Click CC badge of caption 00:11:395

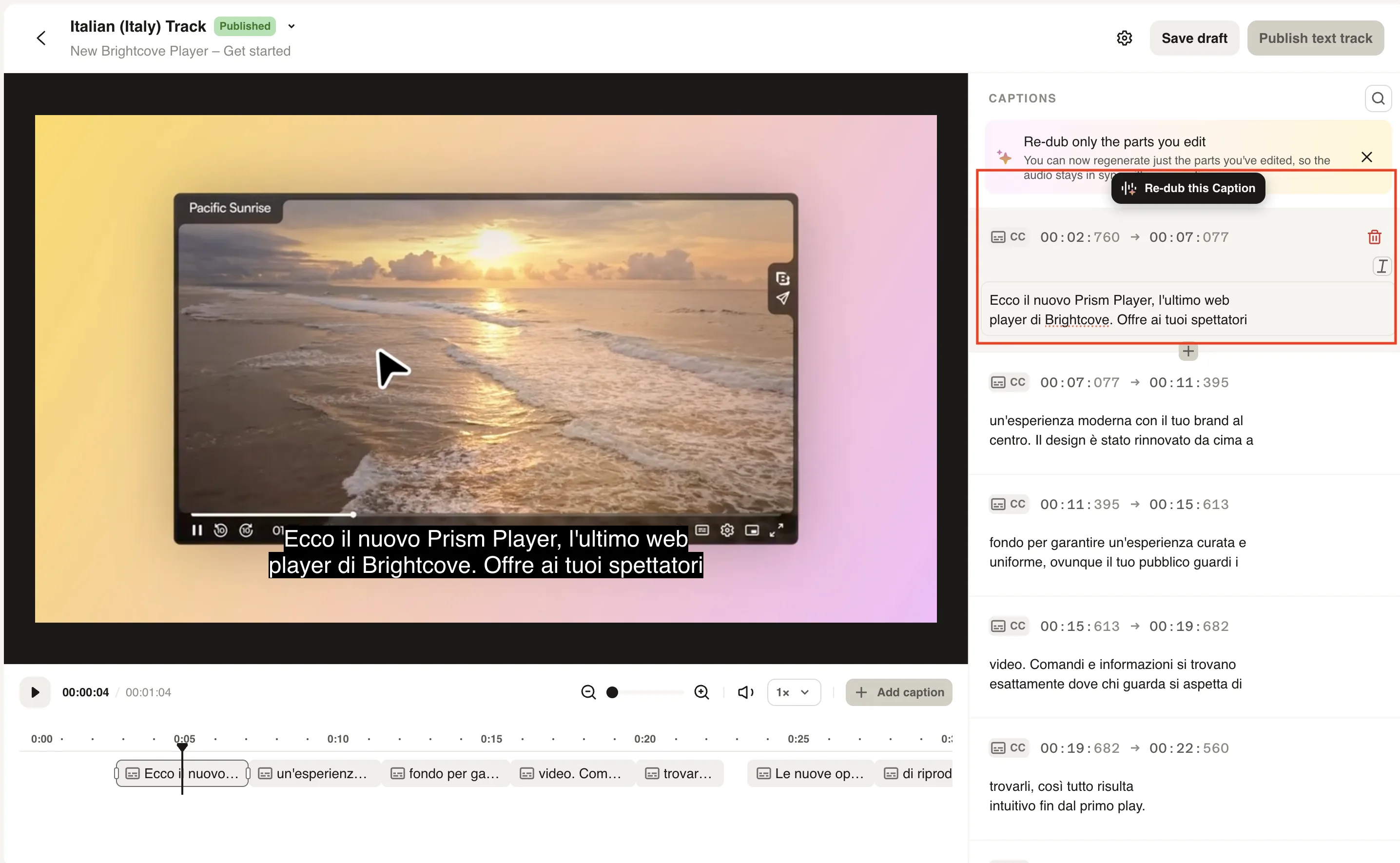(x=1008, y=504)
